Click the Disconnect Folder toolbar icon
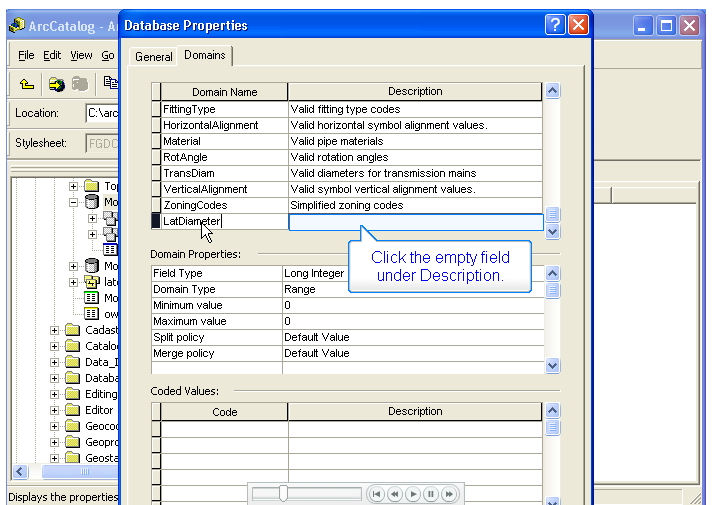 (80, 84)
